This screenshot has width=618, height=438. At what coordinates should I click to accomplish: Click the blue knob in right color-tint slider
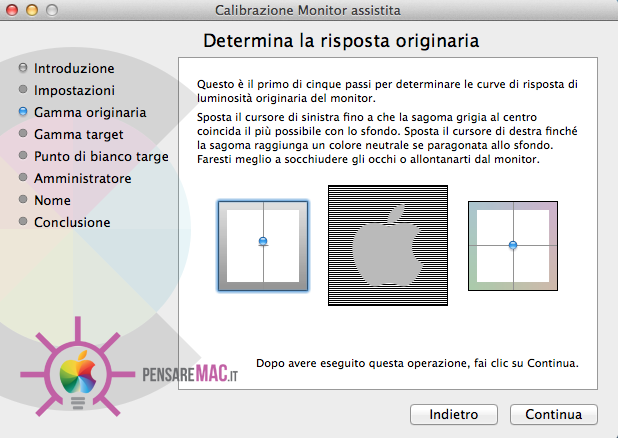[513, 245]
